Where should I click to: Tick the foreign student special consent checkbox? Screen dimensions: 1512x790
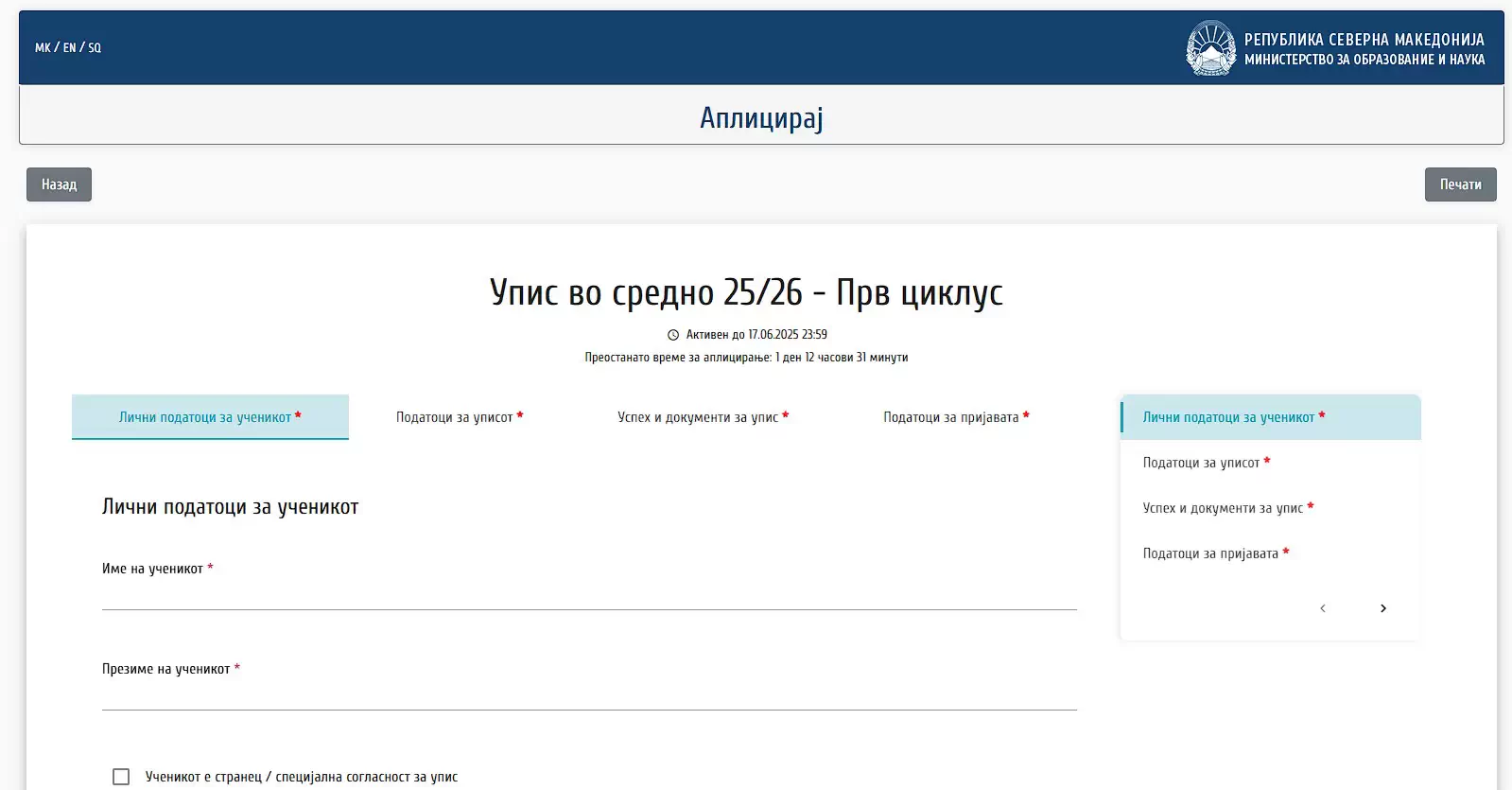pyautogui.click(x=121, y=777)
